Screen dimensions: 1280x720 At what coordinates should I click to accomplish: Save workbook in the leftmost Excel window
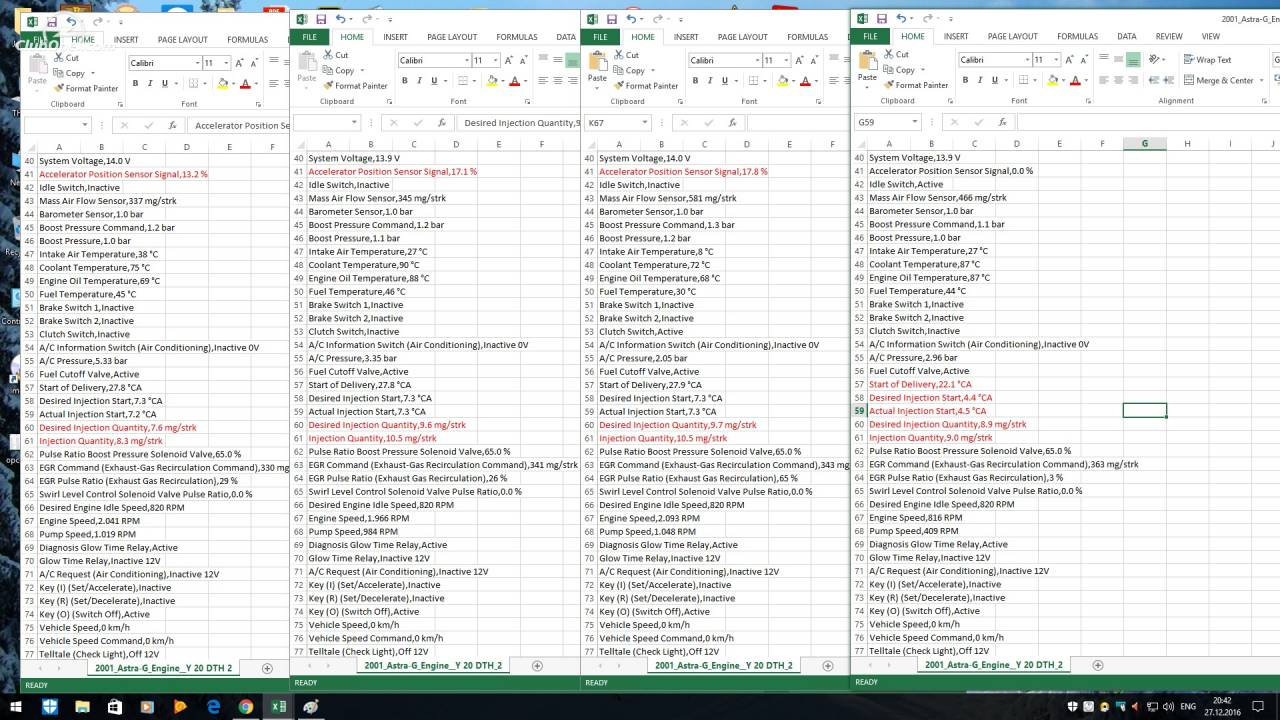(51, 21)
